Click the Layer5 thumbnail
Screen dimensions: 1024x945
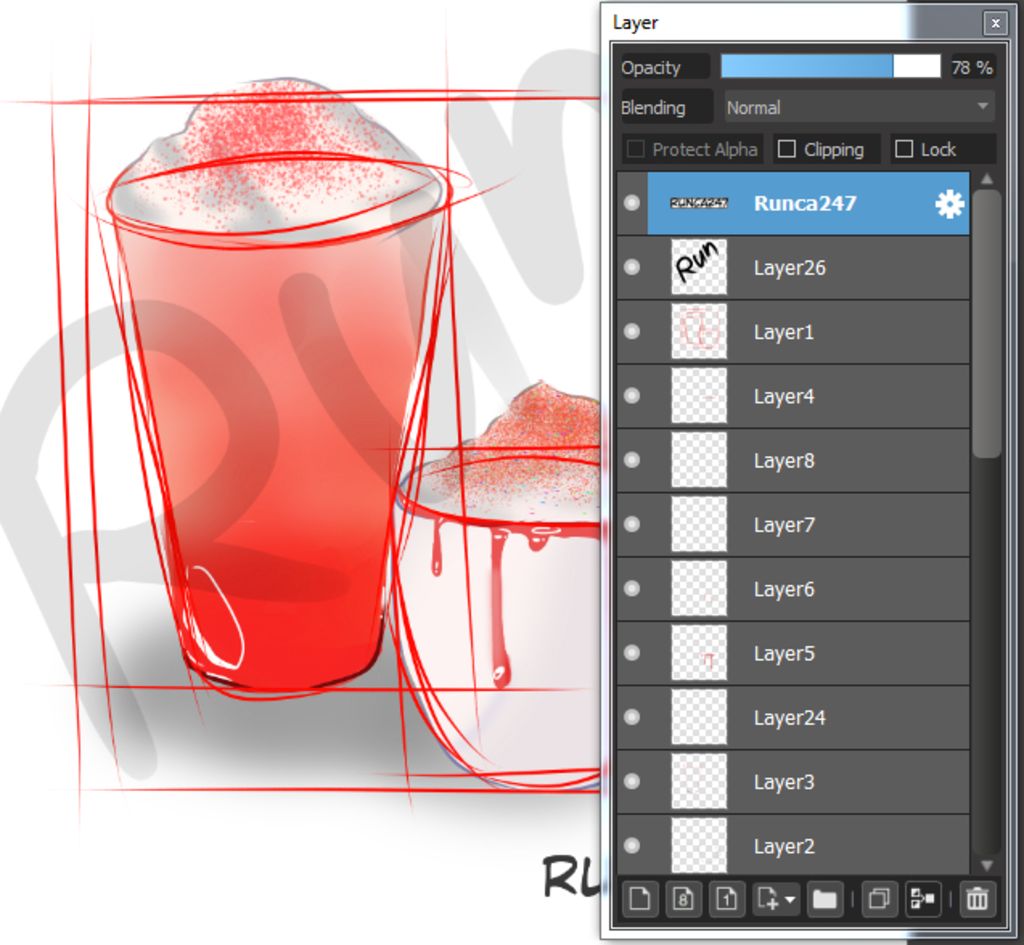pyautogui.click(x=699, y=653)
